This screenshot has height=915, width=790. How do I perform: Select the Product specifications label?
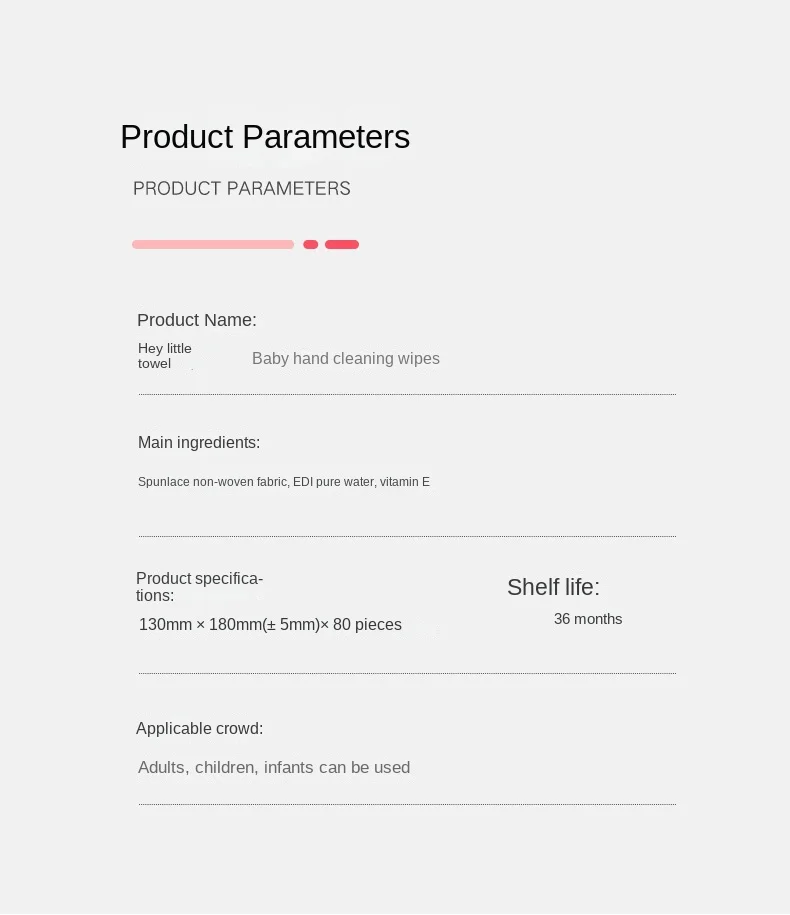[200, 587]
